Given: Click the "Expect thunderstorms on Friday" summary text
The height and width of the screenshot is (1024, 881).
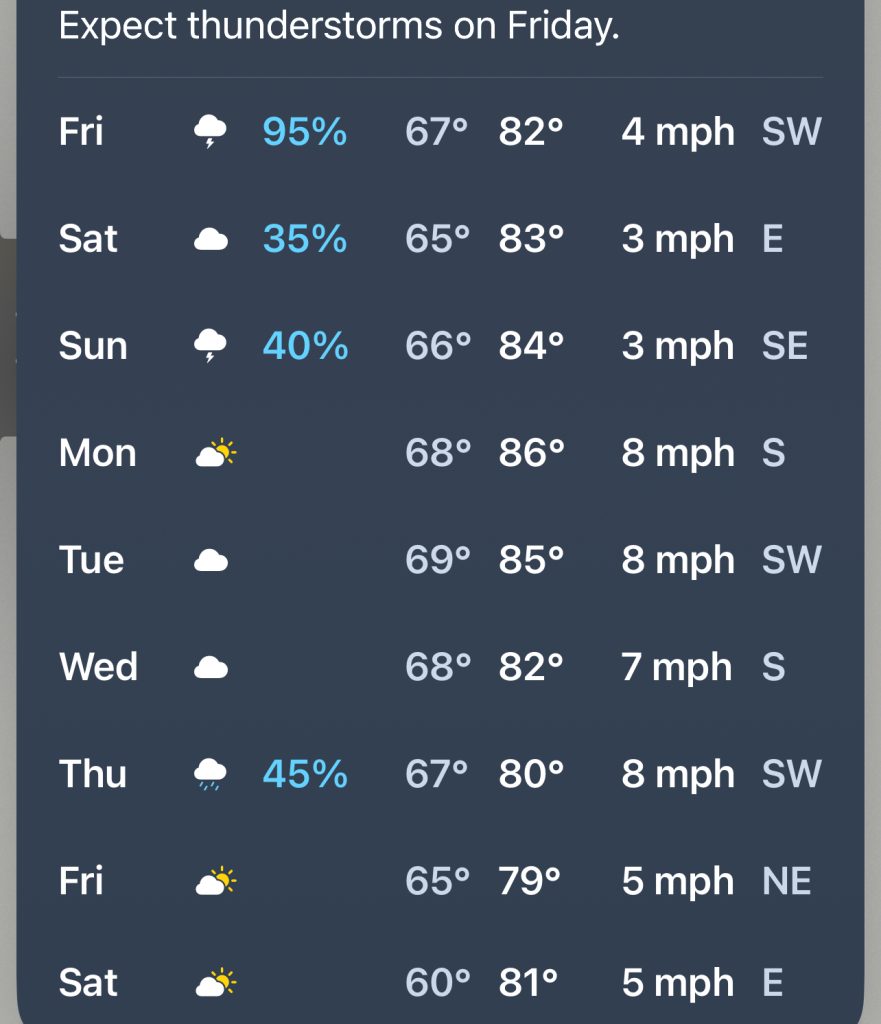Looking at the screenshot, I should click(339, 26).
